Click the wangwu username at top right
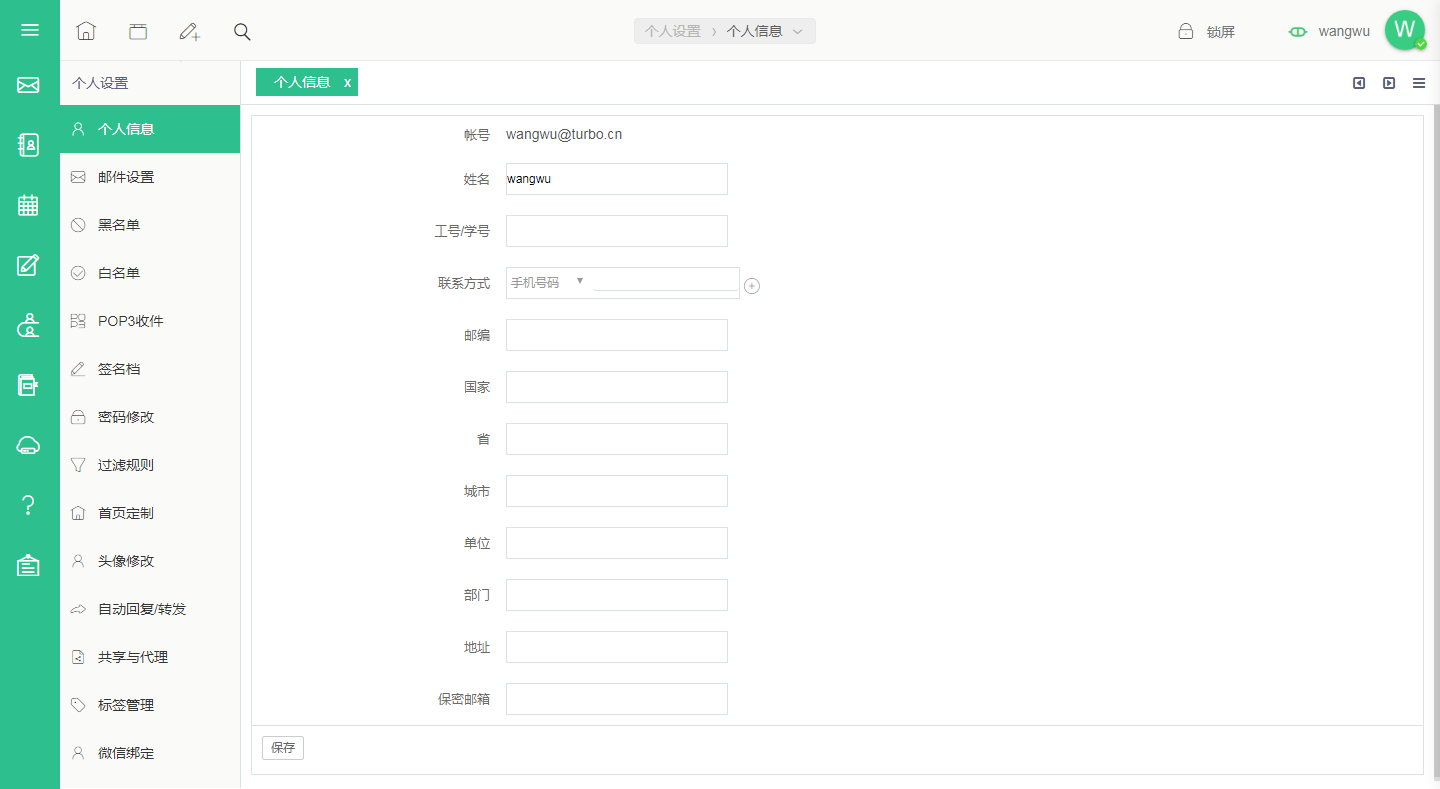 (1344, 31)
